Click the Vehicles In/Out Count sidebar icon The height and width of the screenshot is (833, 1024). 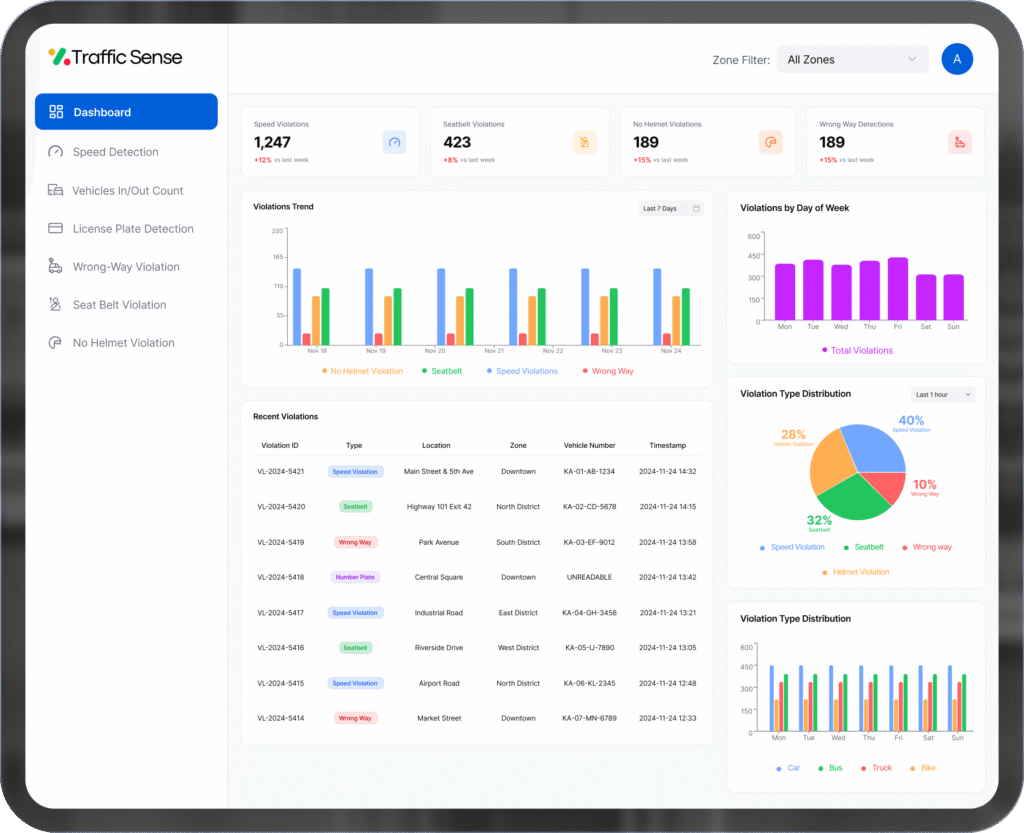pyautogui.click(x=55, y=191)
